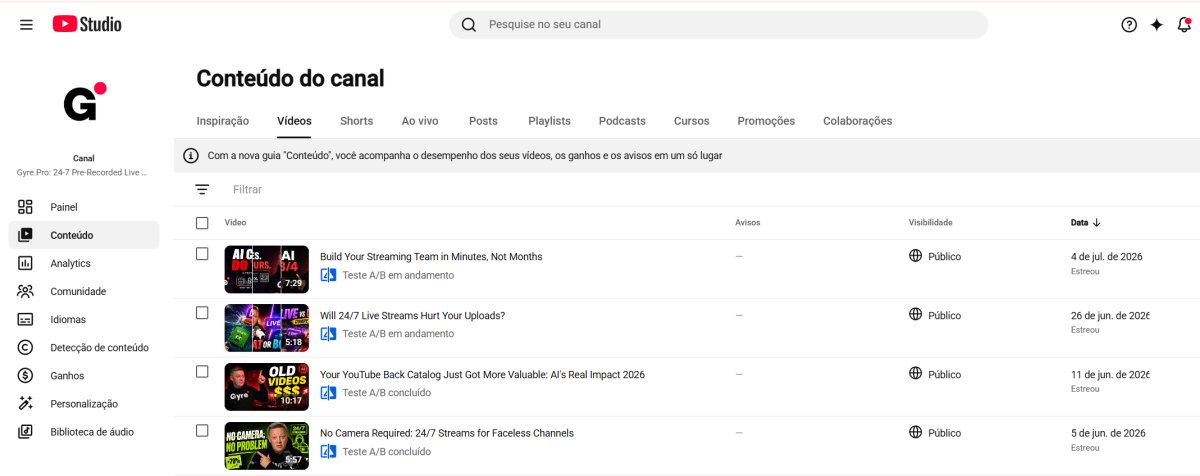Open the Your YouTube Back Catalog video title
This screenshot has height=476, width=1200.
tap(482, 375)
